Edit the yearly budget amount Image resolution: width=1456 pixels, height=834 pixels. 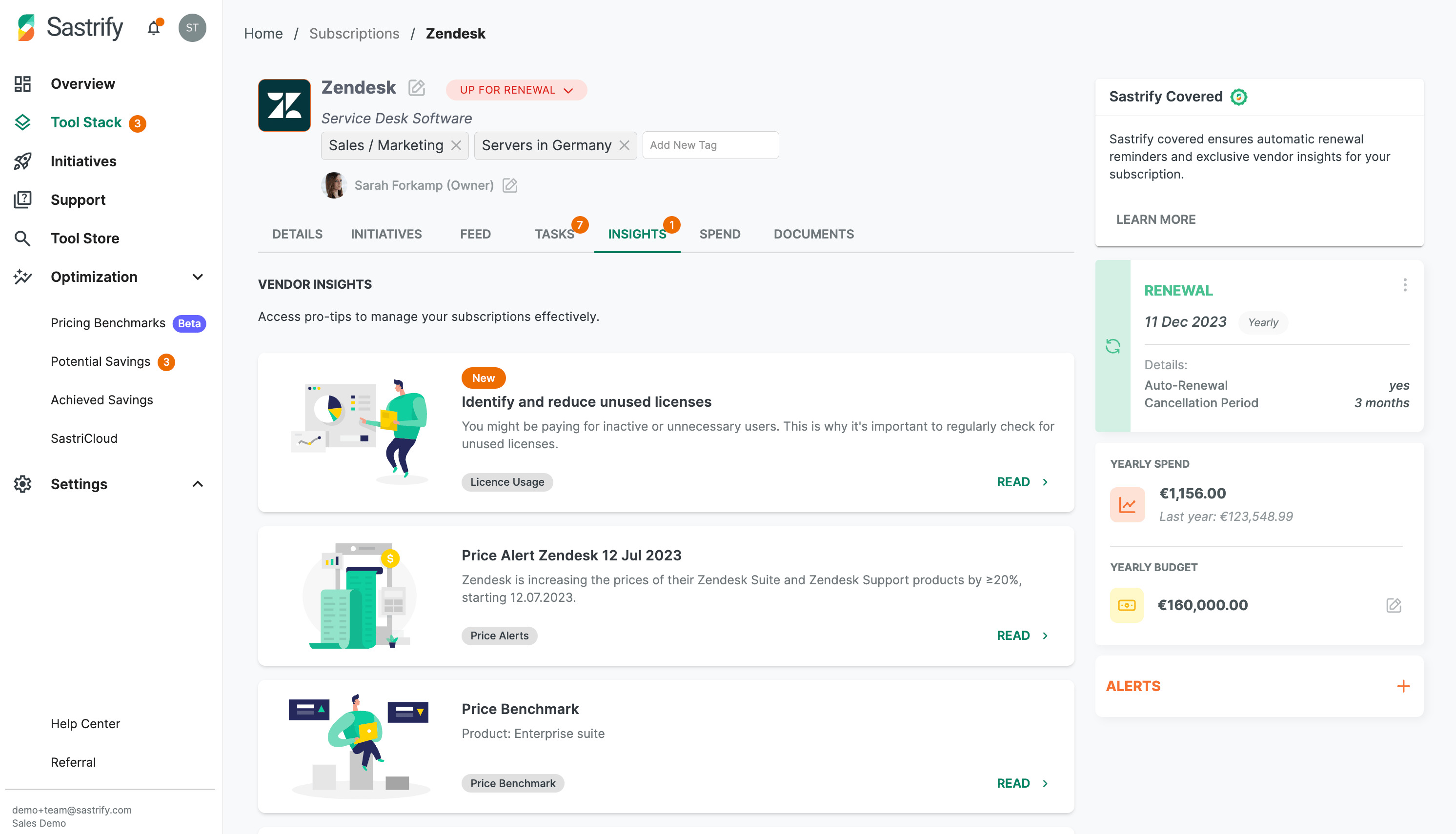point(1394,605)
